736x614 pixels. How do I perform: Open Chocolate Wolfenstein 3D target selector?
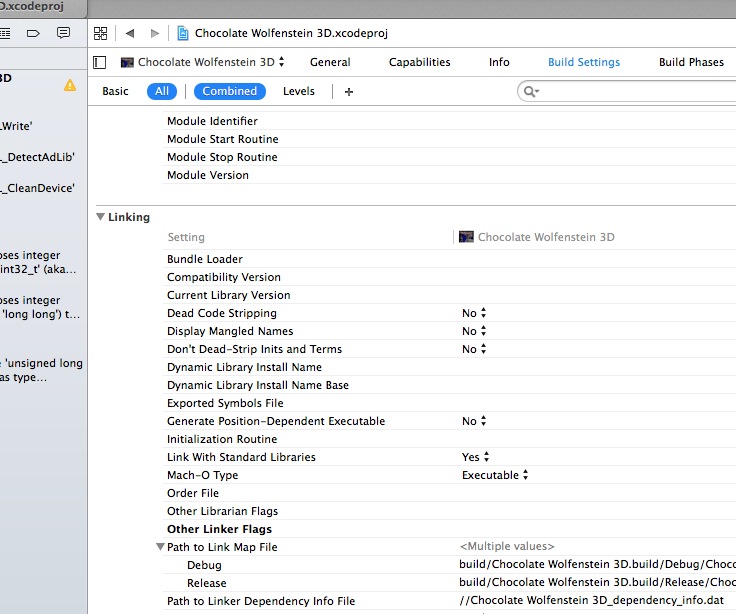click(203, 62)
